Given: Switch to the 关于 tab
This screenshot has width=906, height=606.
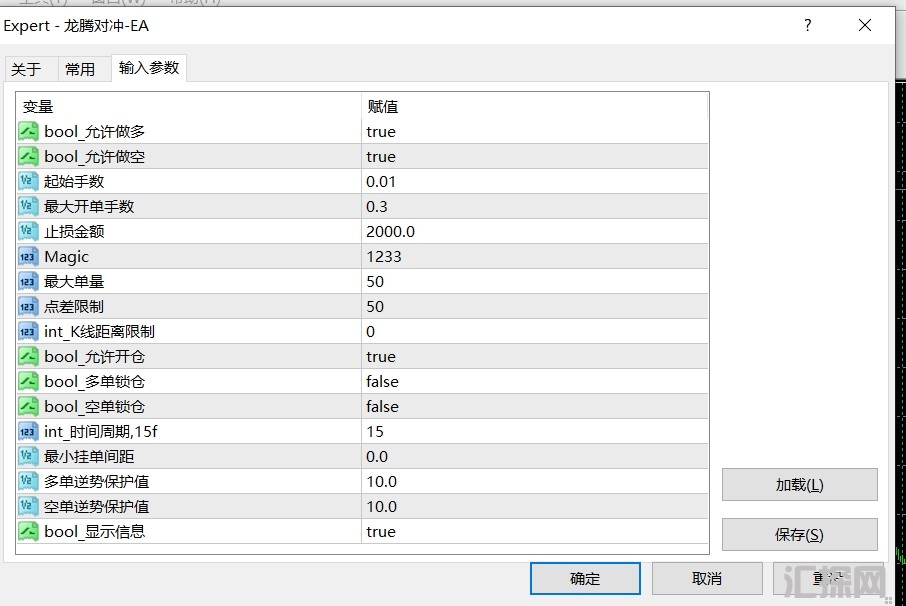Looking at the screenshot, I should coord(26,69).
